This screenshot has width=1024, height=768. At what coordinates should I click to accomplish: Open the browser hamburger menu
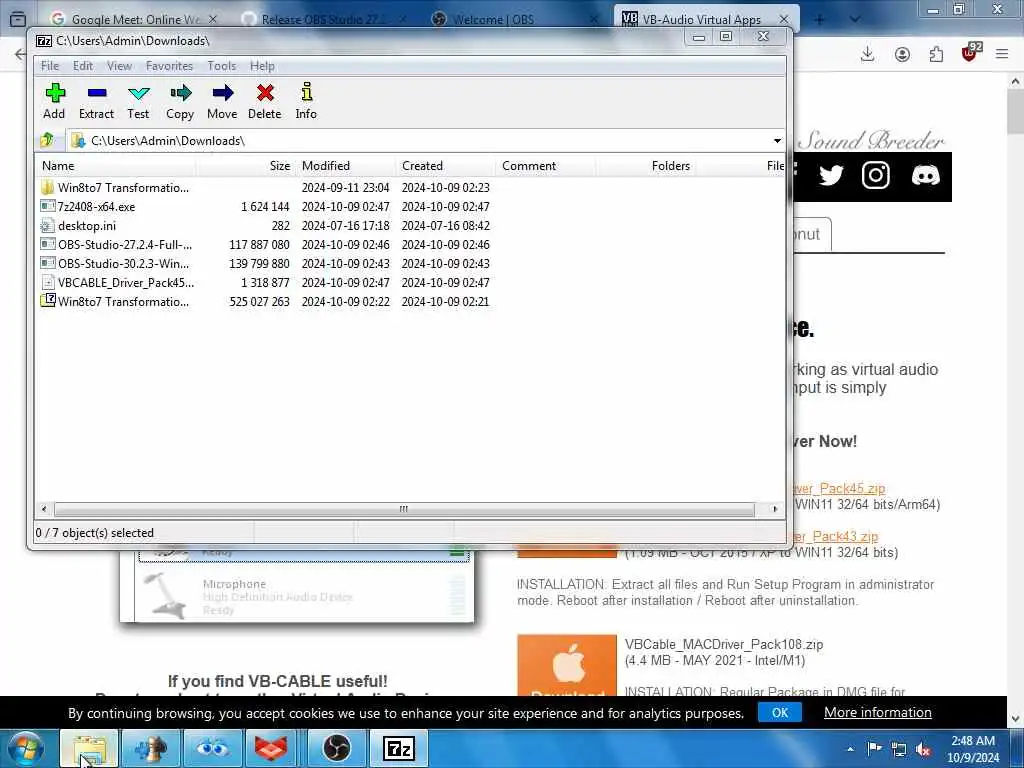tap(1002, 54)
